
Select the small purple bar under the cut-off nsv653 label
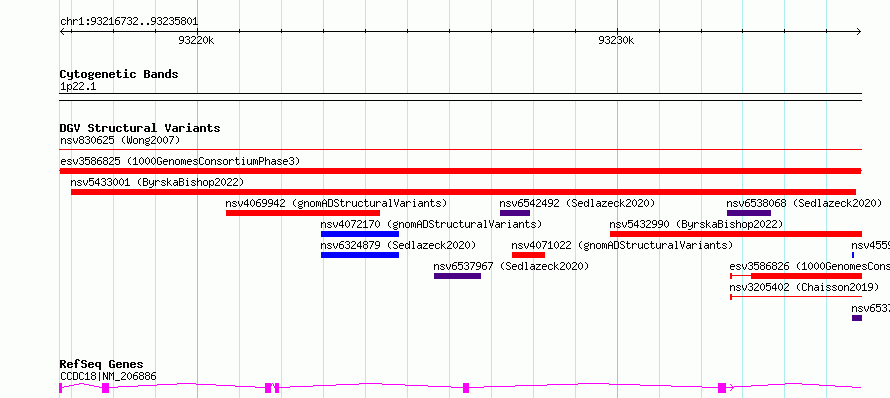[x=857, y=318]
